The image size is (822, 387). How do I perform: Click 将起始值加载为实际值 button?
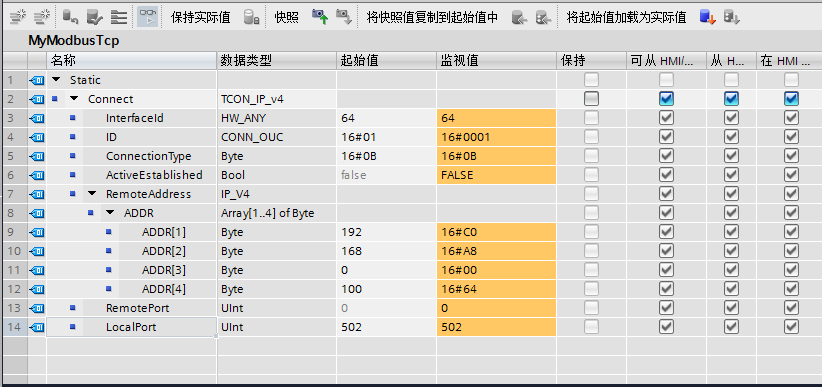pos(626,17)
